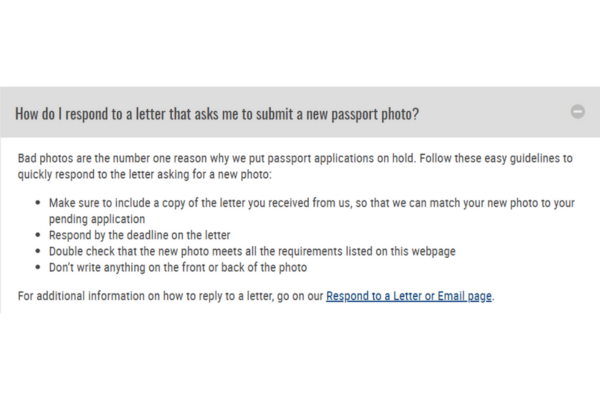The width and height of the screenshot is (600, 400).
Task: Click the bullet dot before "Double check that"
Action: point(38,251)
